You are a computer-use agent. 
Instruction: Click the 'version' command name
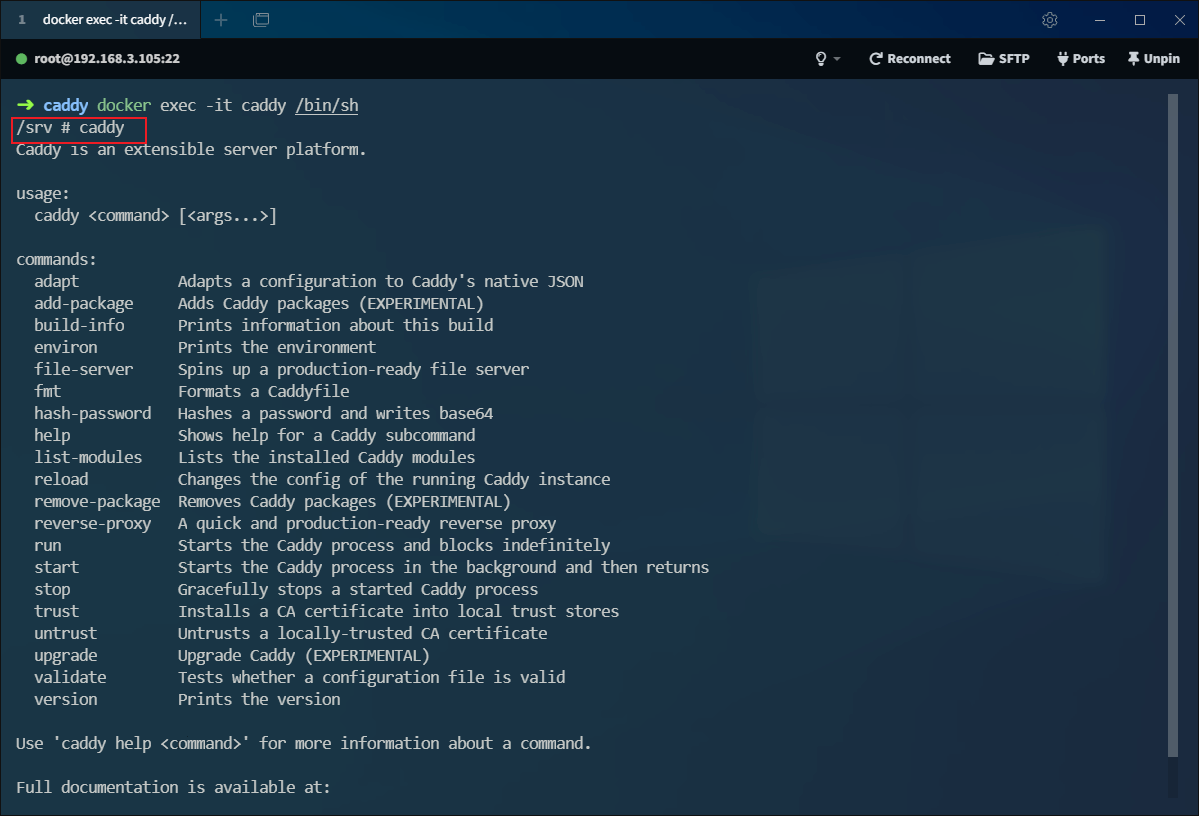(x=66, y=700)
